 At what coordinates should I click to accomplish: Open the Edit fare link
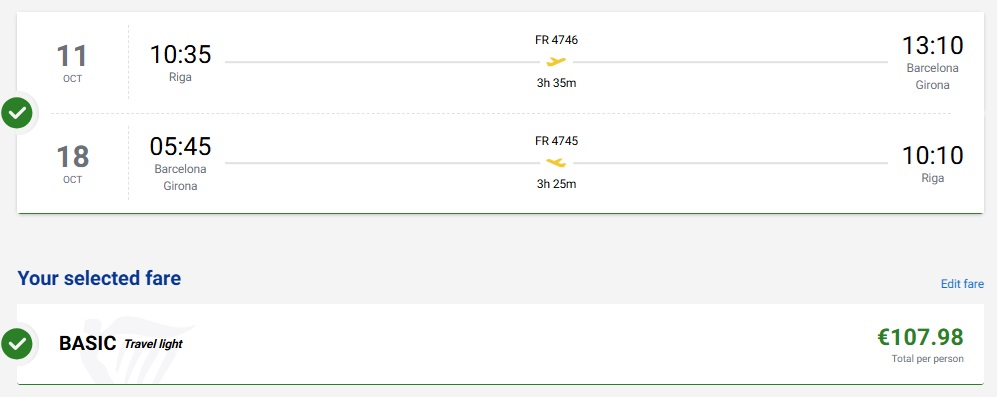point(962,284)
